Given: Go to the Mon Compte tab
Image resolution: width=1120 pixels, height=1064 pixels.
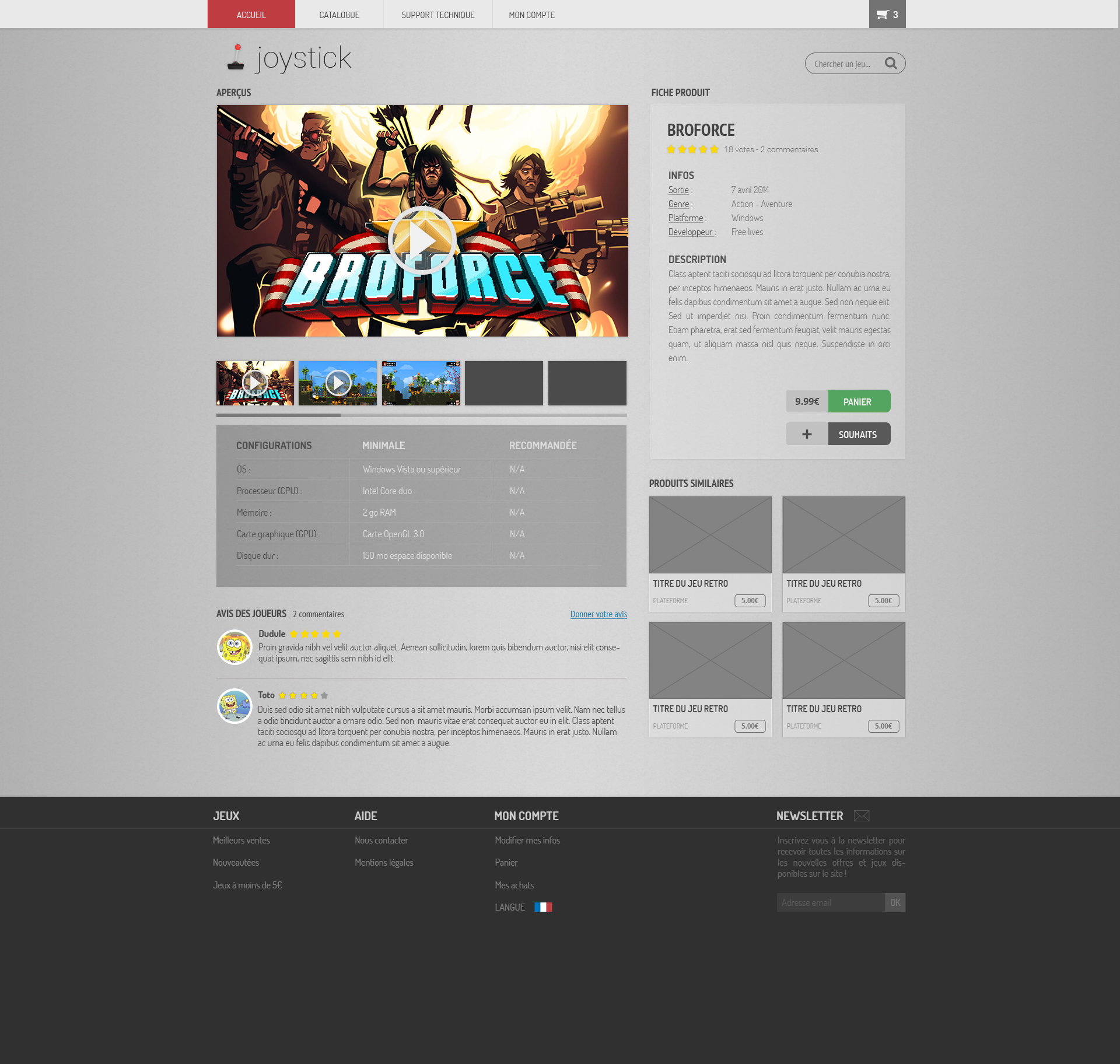Looking at the screenshot, I should (x=531, y=15).
